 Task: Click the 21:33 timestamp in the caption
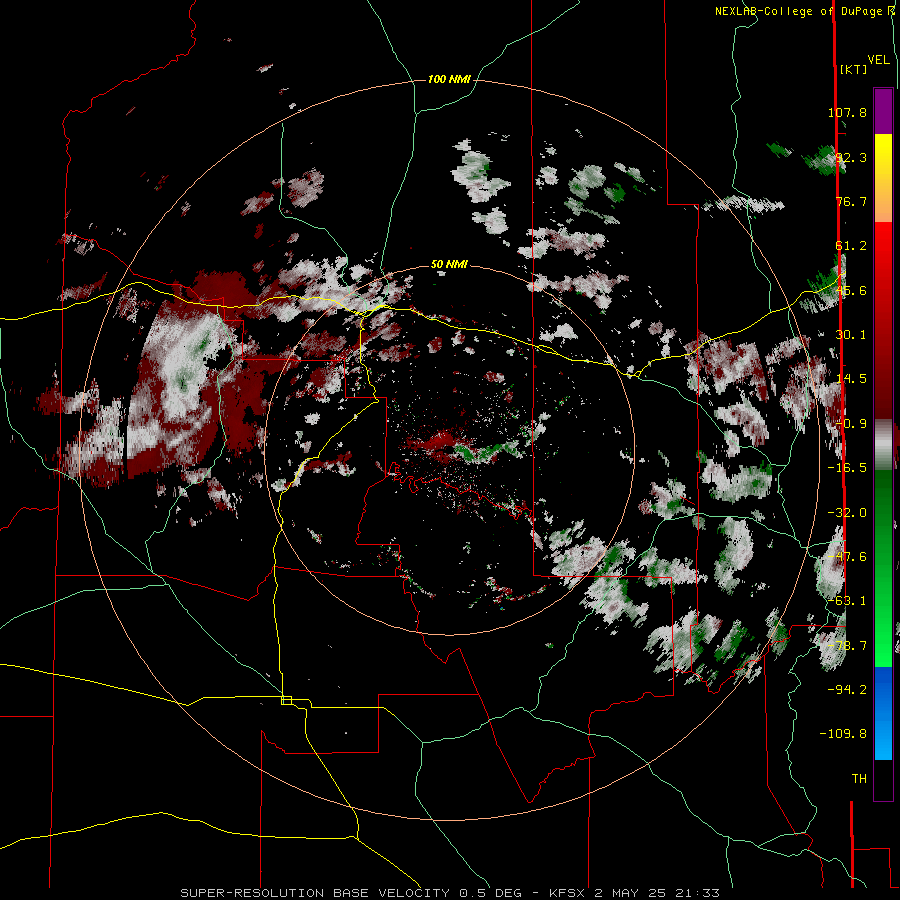click(x=696, y=893)
